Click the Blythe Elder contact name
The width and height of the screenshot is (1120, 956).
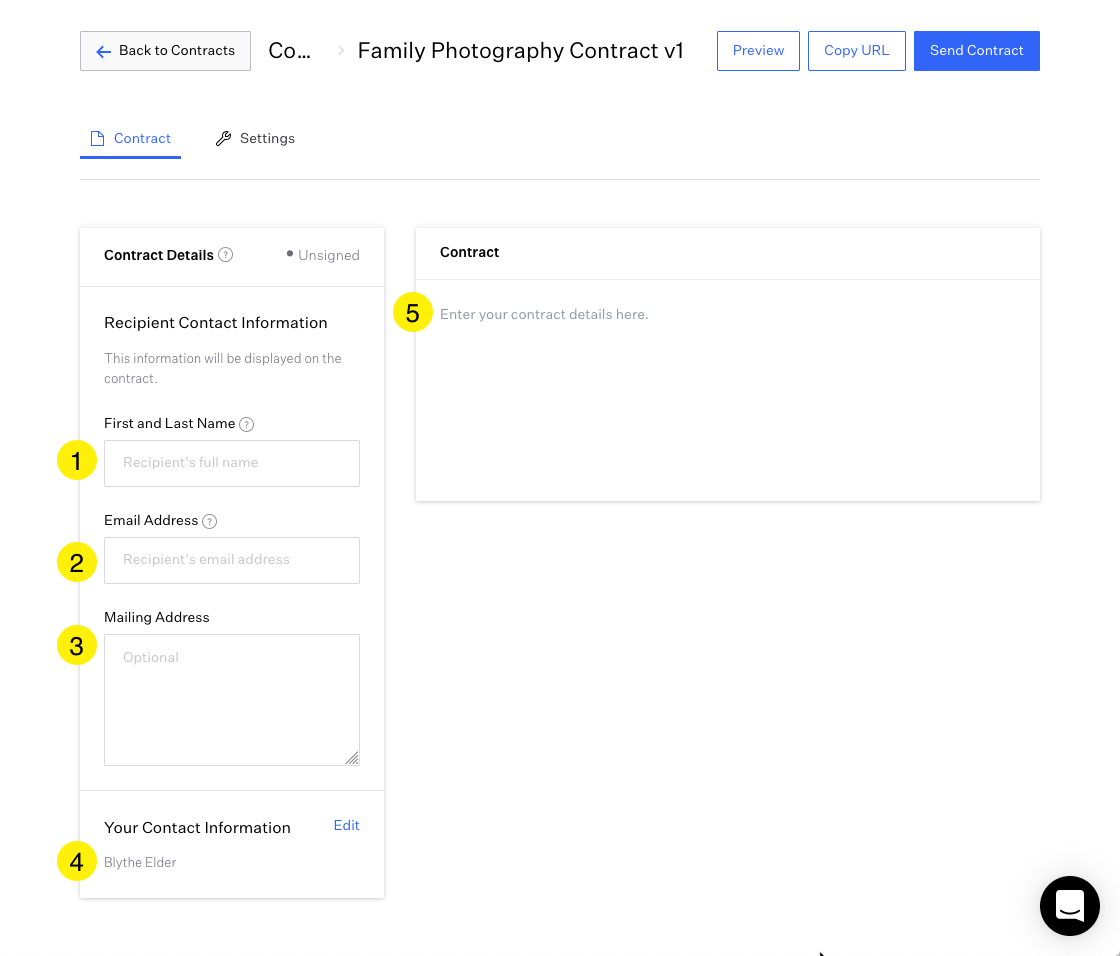(x=140, y=862)
